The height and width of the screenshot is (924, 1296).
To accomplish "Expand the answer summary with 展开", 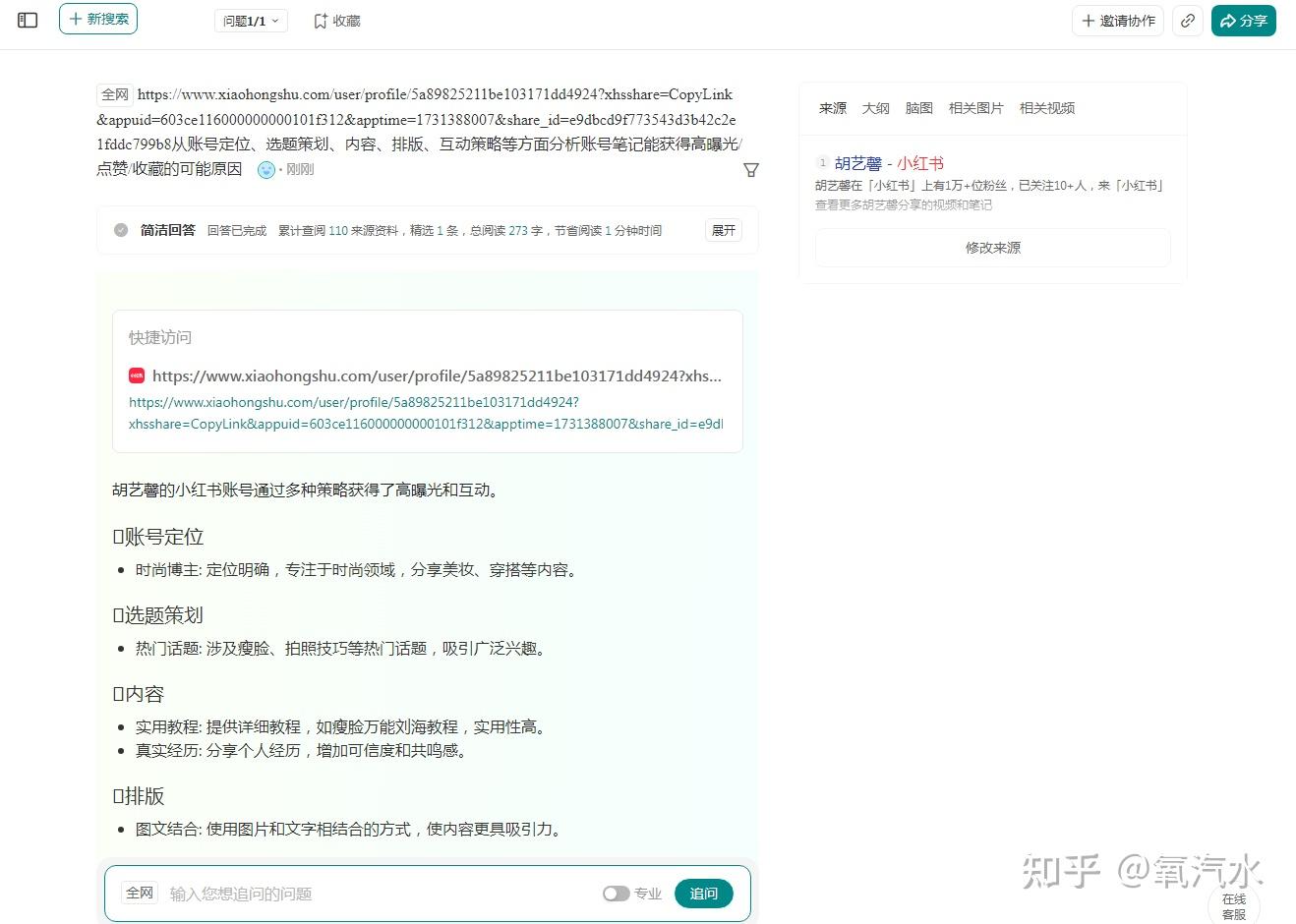I will 724,230.
